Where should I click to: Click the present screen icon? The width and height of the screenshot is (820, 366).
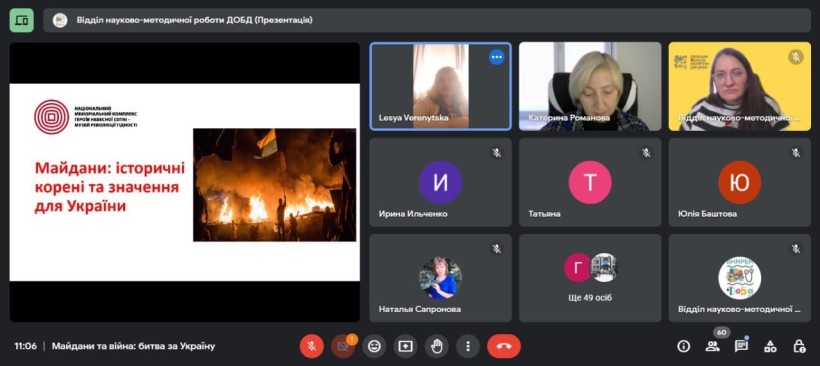405,346
